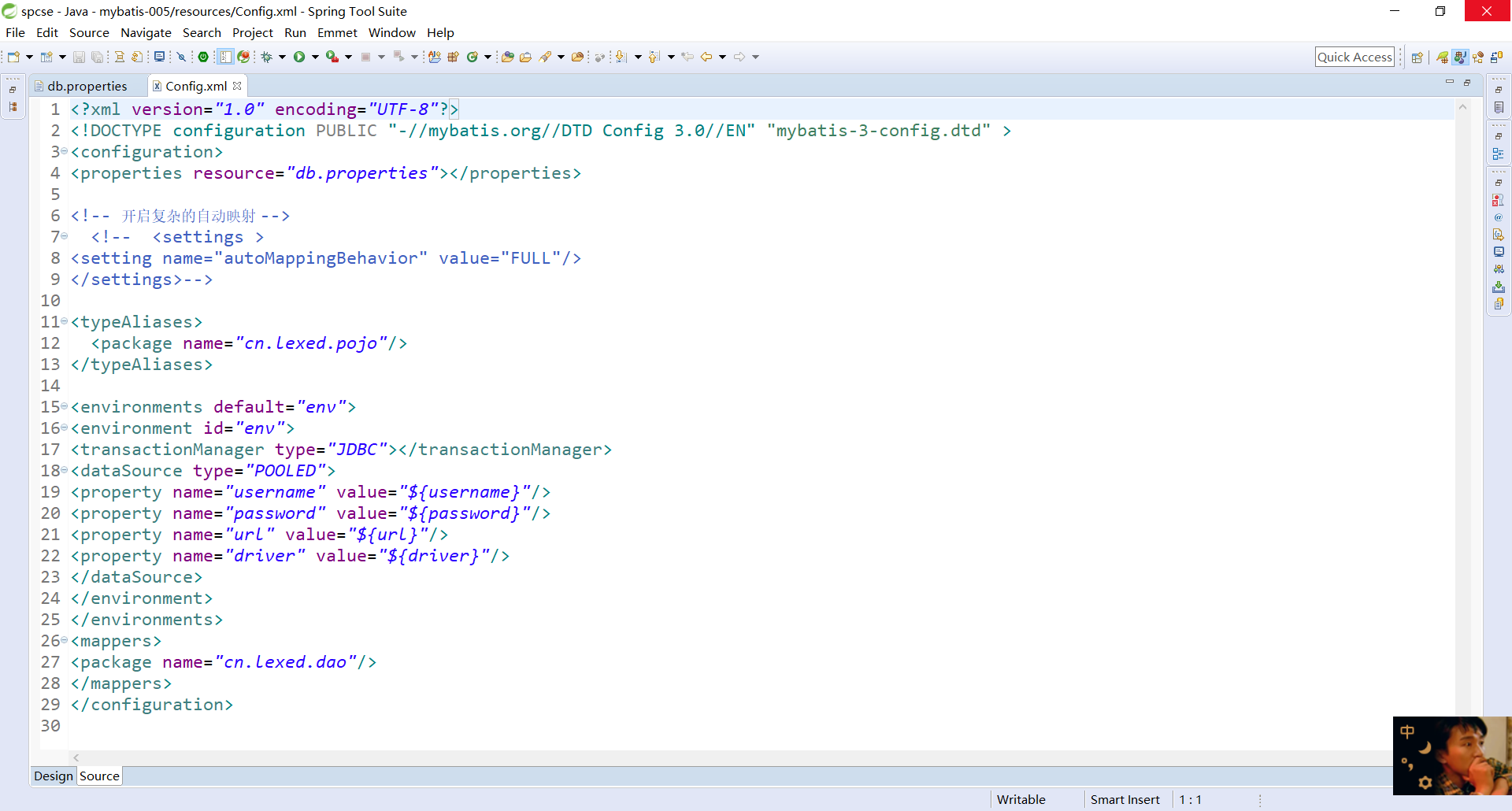The image size is (1512, 811).
Task: Click the Run External Tools icon
Action: (332, 57)
